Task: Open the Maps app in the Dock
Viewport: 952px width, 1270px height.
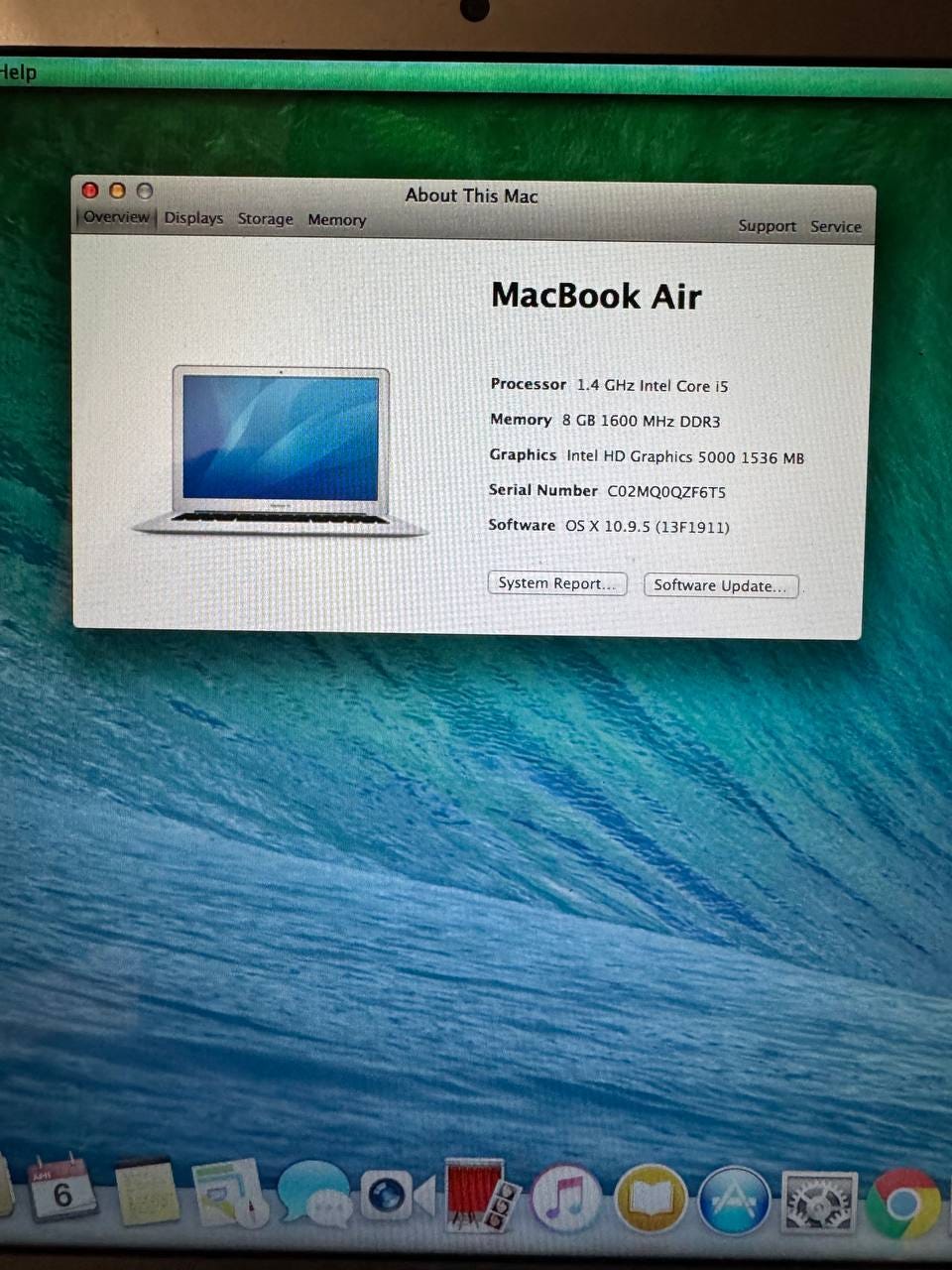Action: coord(230,1195)
